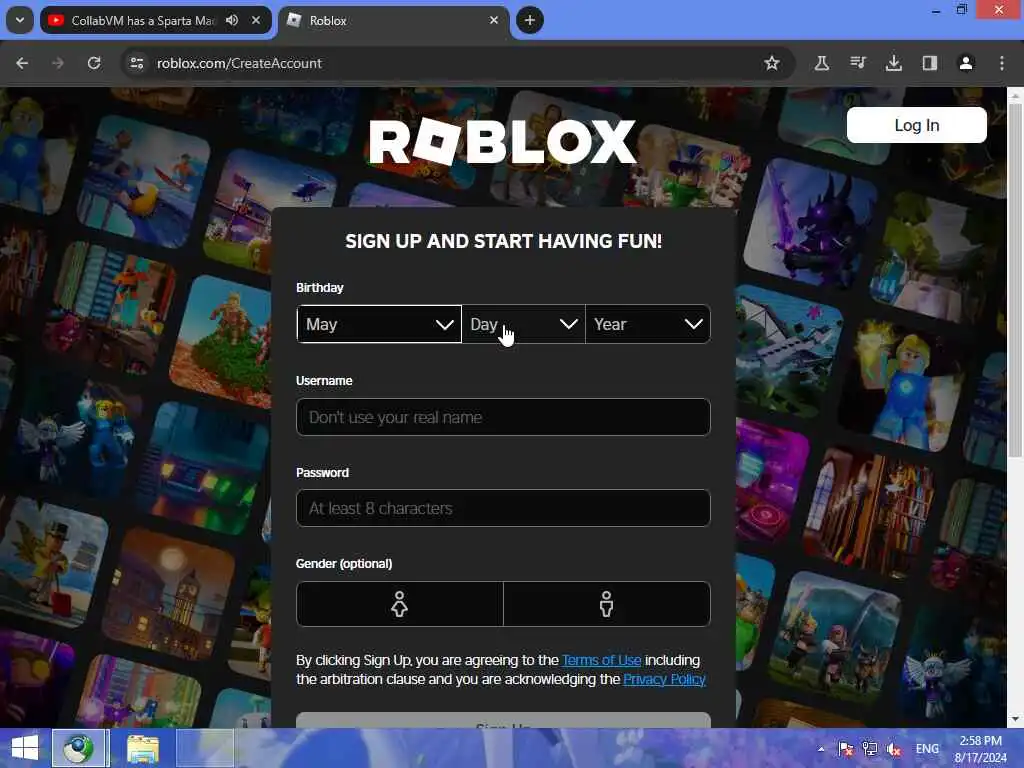The image size is (1024, 768).
Task: Open the birthday month dropdown showing May
Action: (379, 324)
